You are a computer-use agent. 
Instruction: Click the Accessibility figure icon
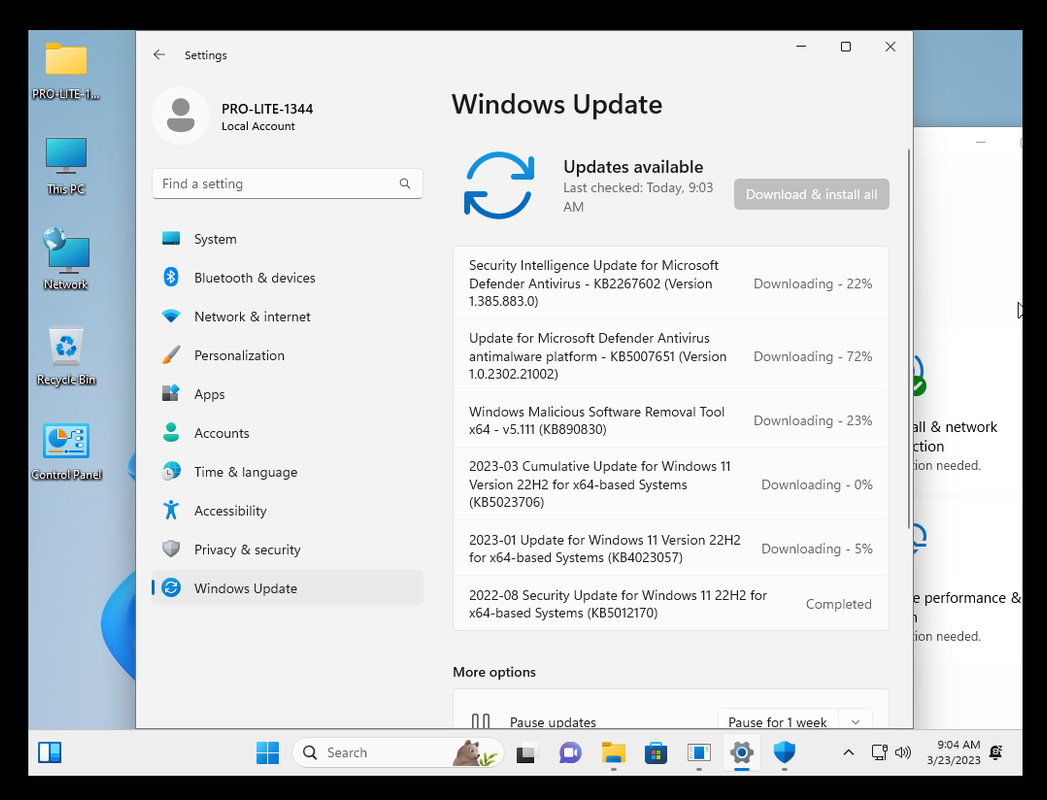pyautogui.click(x=171, y=510)
